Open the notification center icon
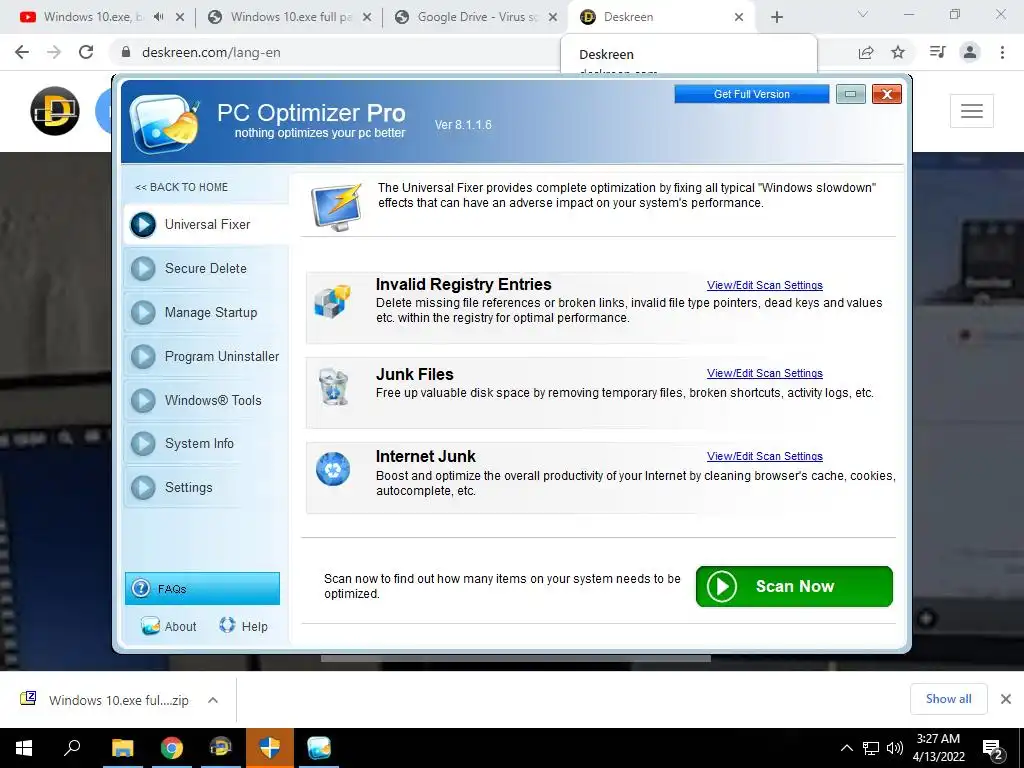The height and width of the screenshot is (768, 1024). tap(993, 749)
